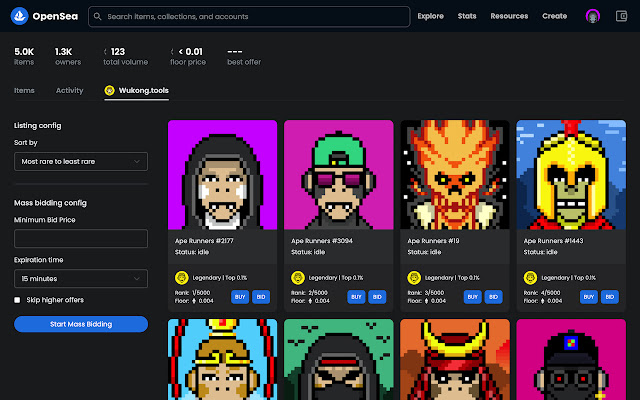Click the search magnifier icon

point(98,16)
